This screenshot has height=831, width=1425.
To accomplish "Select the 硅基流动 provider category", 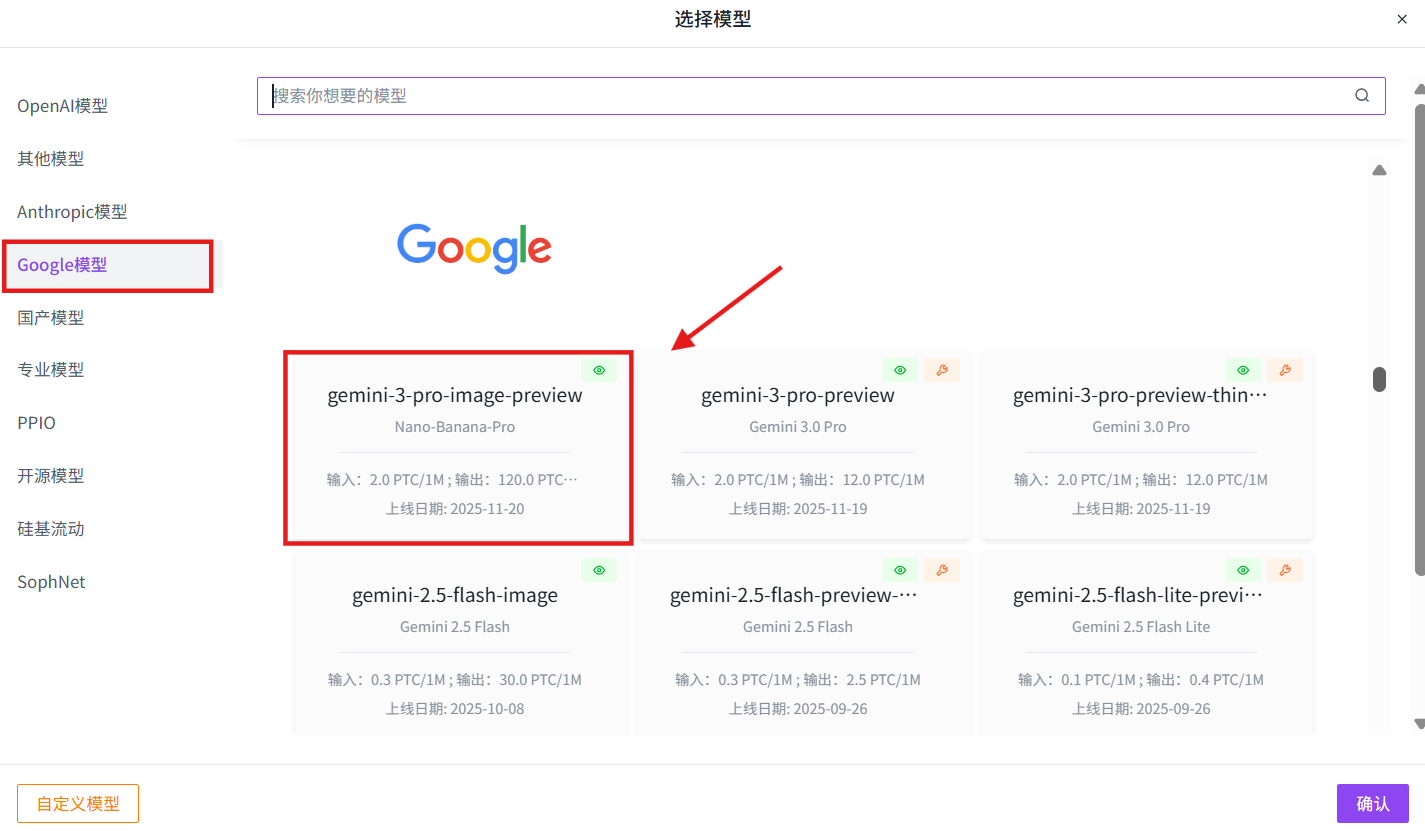I will pyautogui.click(x=51, y=528).
